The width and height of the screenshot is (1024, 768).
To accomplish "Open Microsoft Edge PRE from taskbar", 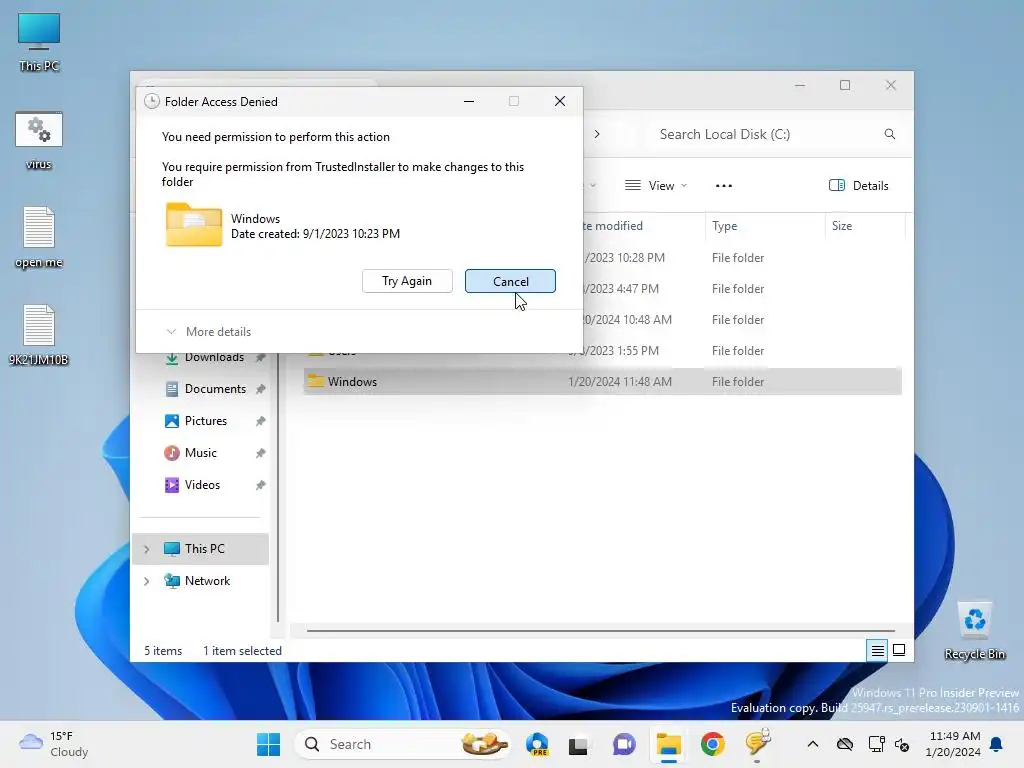I will click(x=537, y=744).
